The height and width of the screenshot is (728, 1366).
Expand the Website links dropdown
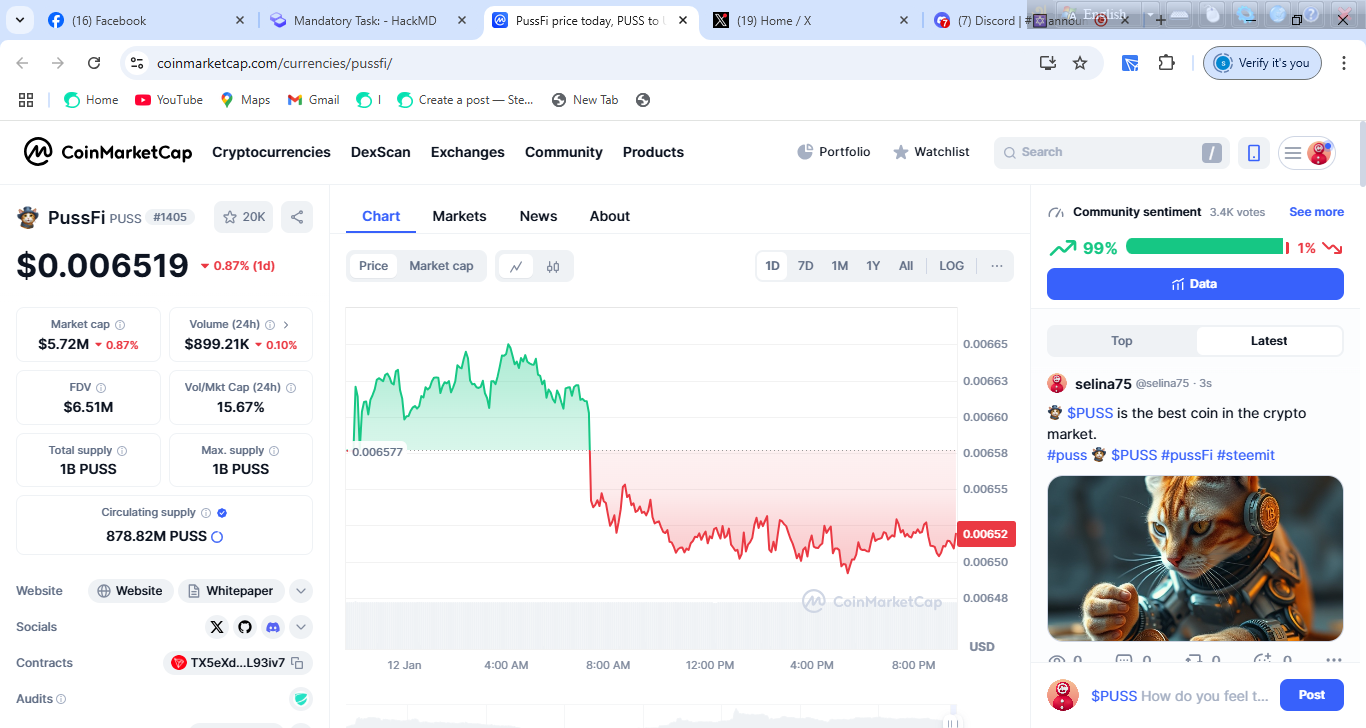[301, 591]
